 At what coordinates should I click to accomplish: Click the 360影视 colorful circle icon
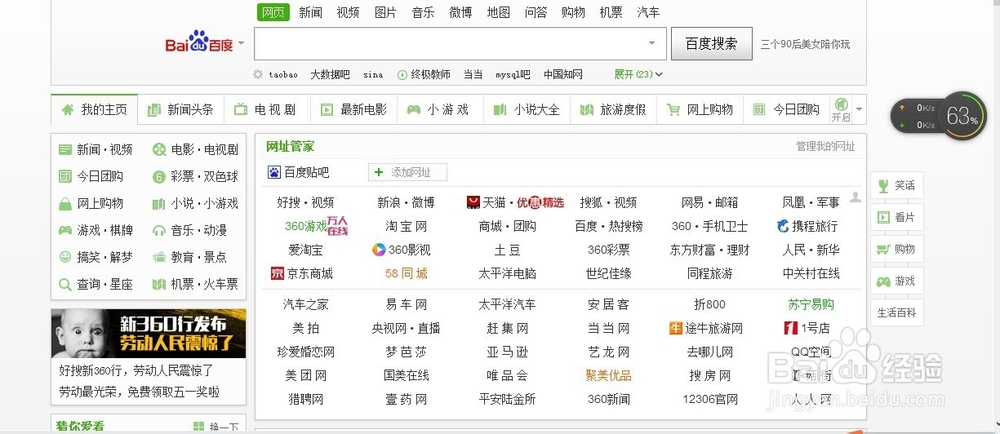point(379,250)
